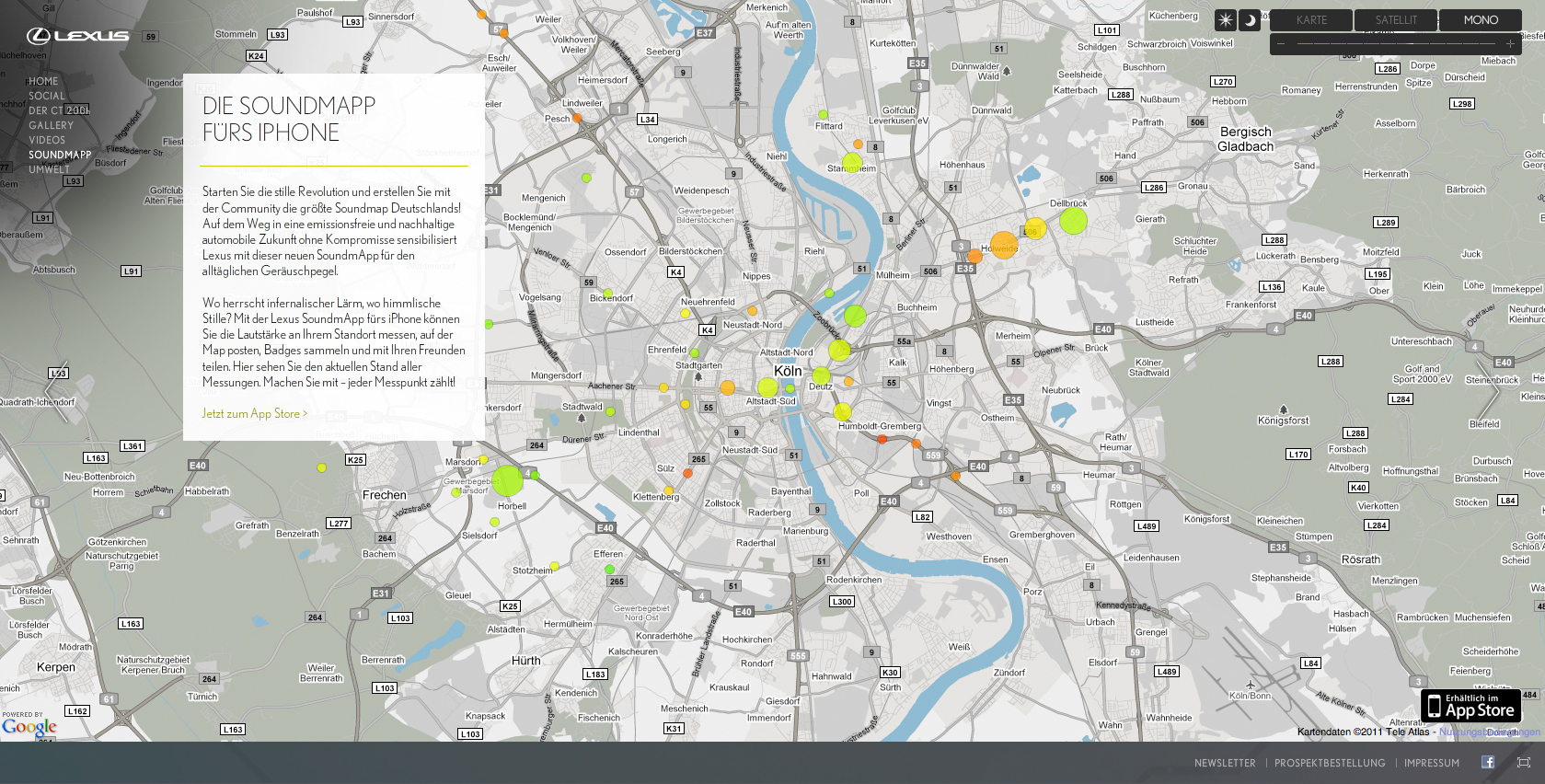
Task: Select green sound marker at Efferen
Action: point(609,570)
